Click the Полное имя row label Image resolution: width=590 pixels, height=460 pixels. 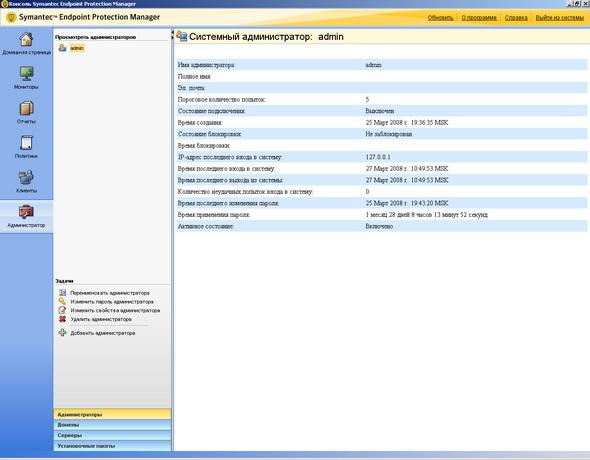coord(194,77)
